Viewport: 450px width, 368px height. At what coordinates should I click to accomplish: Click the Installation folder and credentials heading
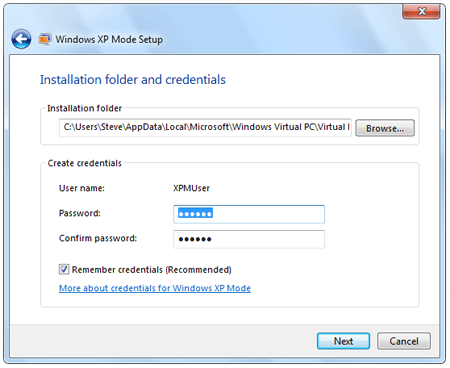tap(133, 80)
